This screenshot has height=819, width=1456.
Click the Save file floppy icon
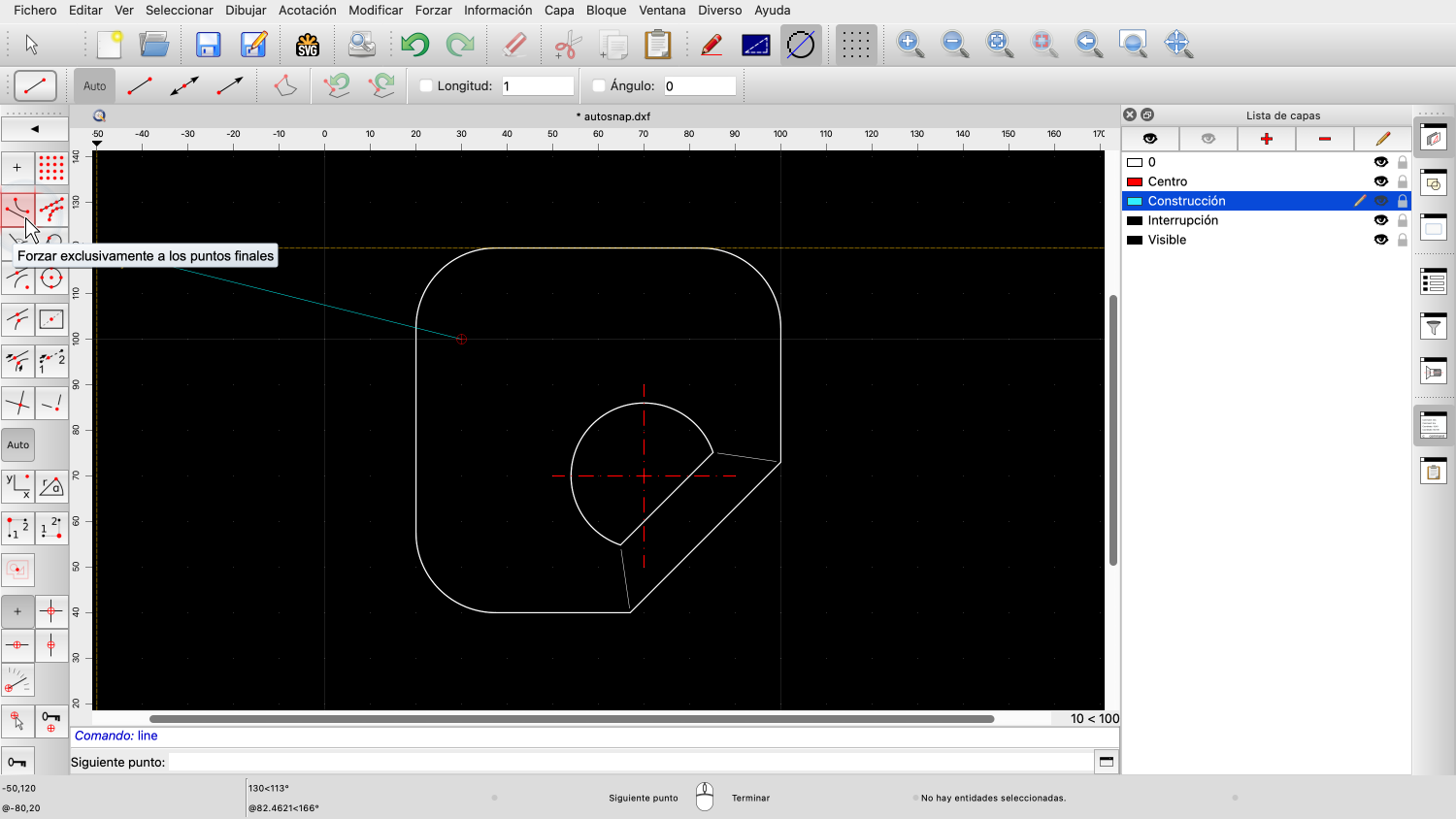[208, 45]
